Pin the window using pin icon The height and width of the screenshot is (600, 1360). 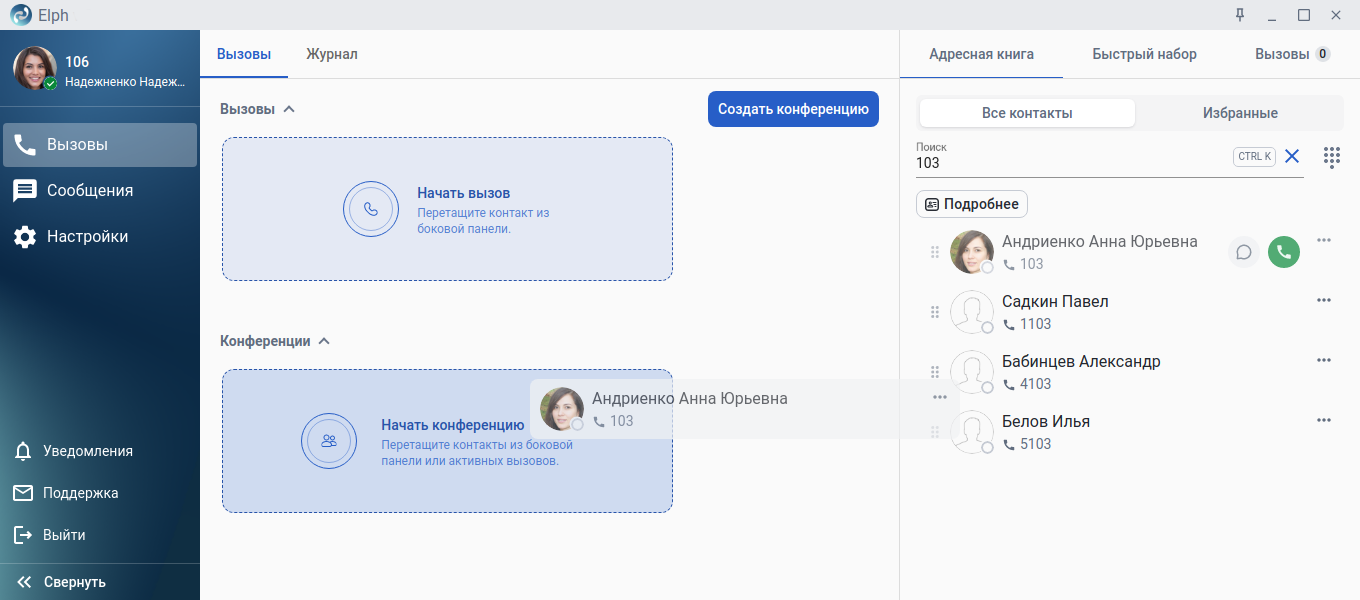coord(1240,15)
